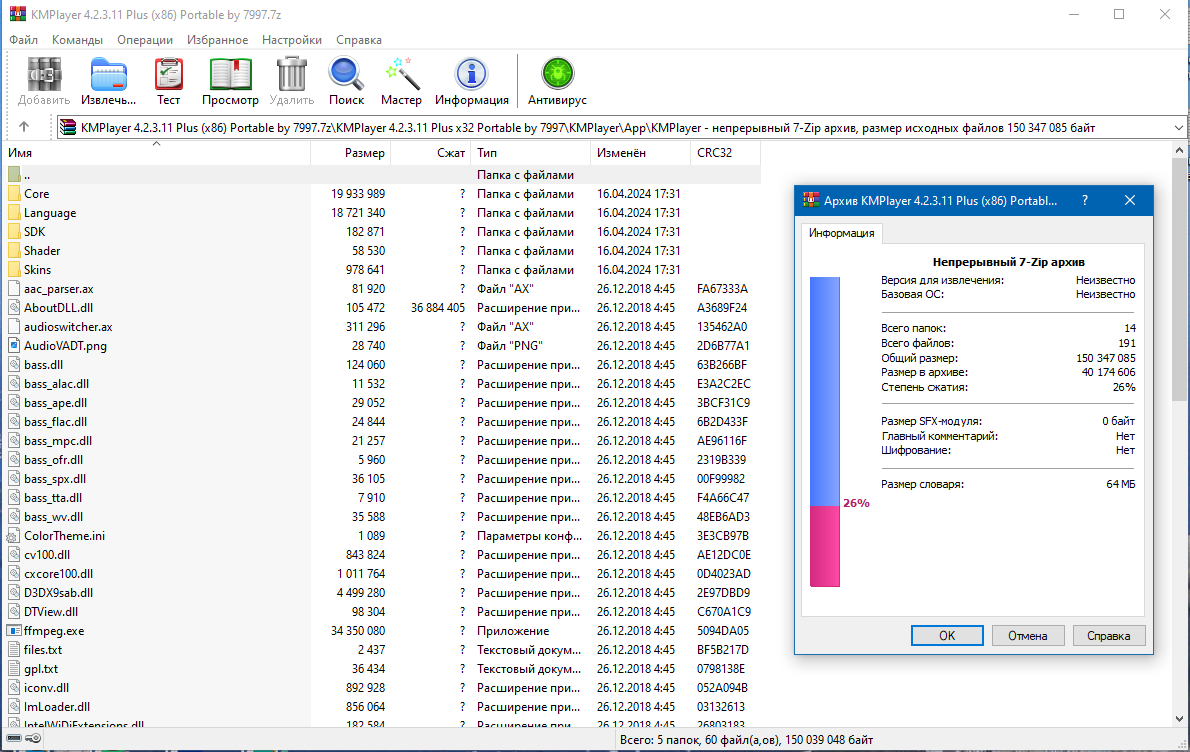Click the dialog help question mark

click(1085, 200)
